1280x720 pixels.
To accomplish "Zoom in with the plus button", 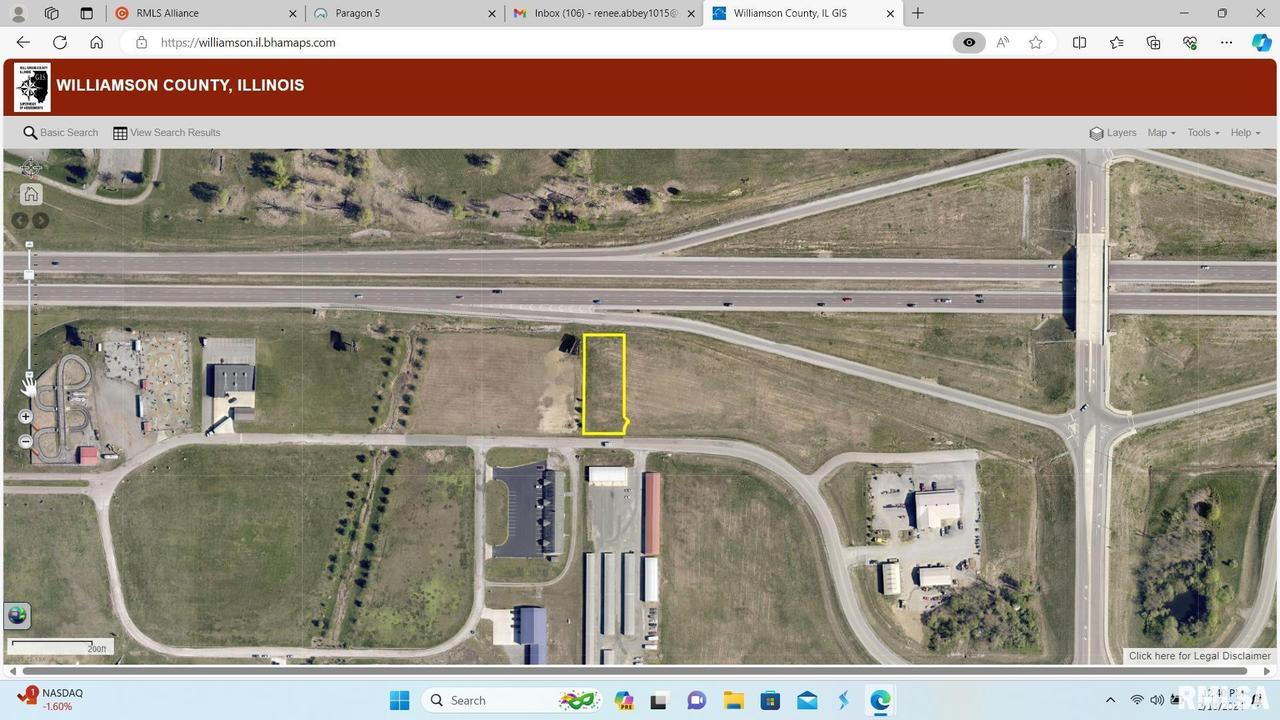I will 26,416.
